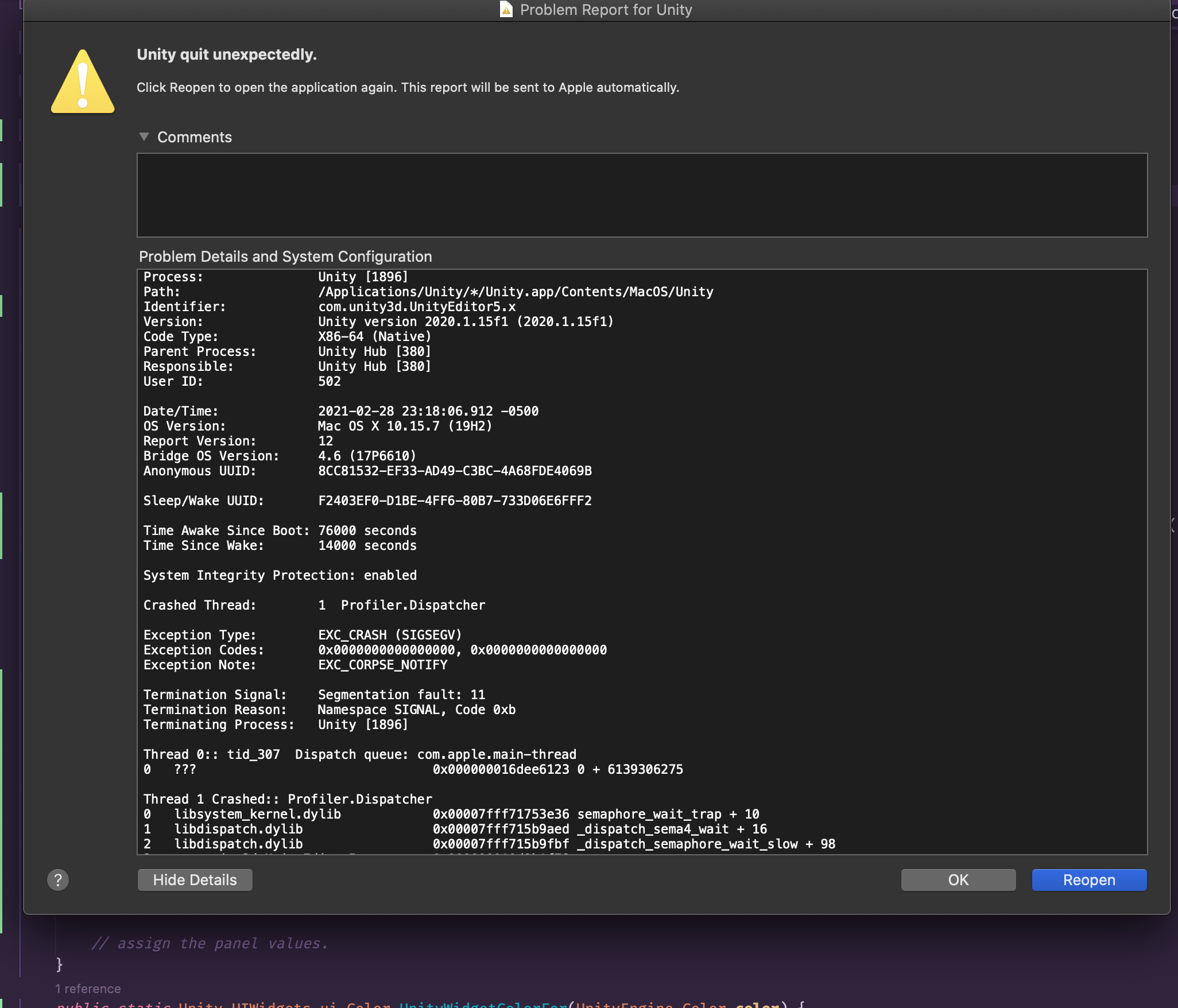Click Hide Details button
Image resolution: width=1178 pixels, height=1008 pixels.
click(x=195, y=880)
